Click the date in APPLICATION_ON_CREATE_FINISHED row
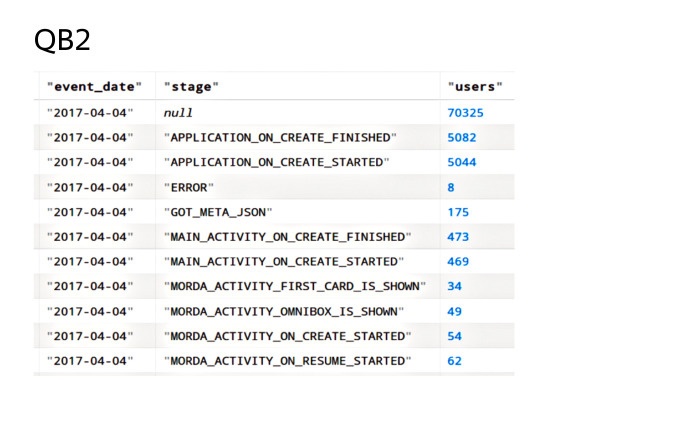Image resolution: width=699 pixels, height=437 pixels. pyautogui.click(x=90, y=137)
